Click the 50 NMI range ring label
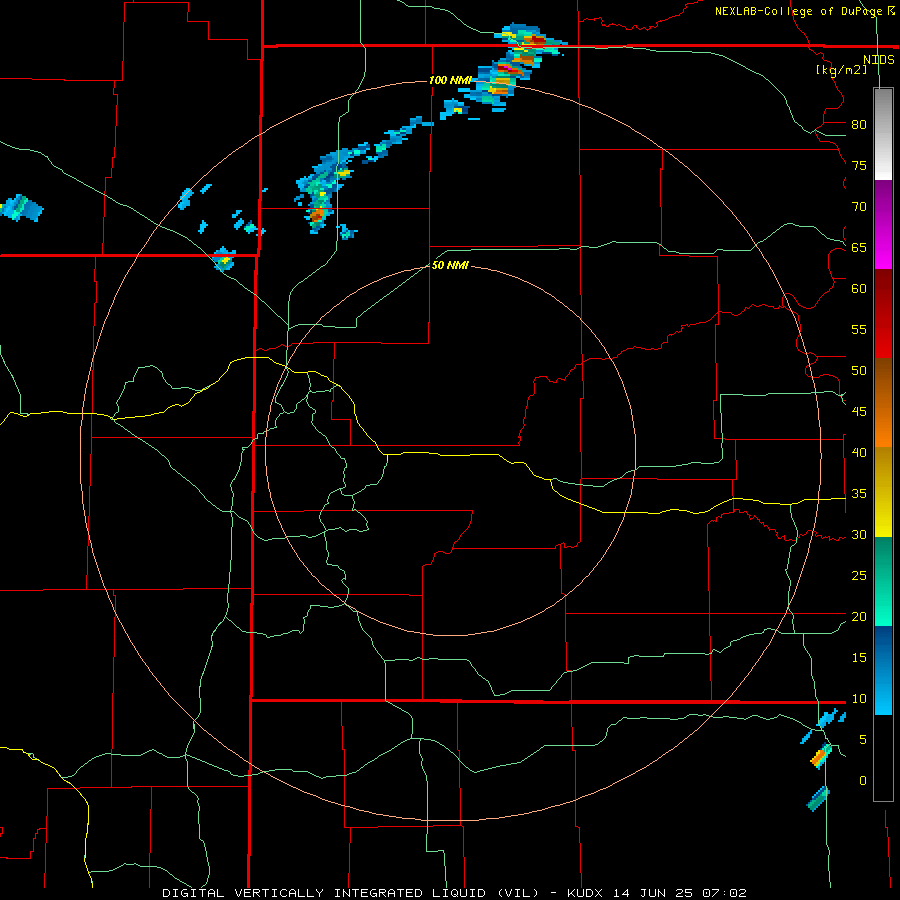The width and height of the screenshot is (900, 900). (x=450, y=265)
